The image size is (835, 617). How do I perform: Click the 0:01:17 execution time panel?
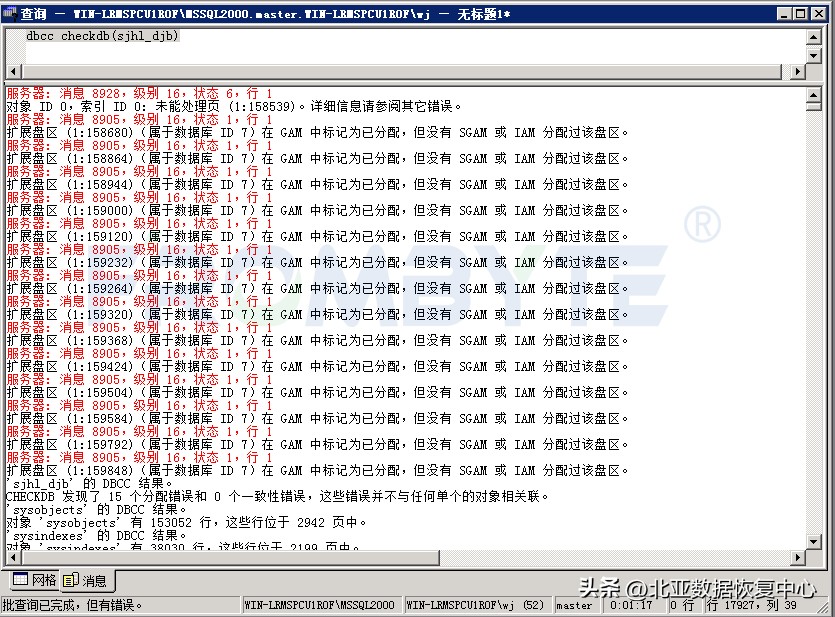pyautogui.click(x=633, y=604)
